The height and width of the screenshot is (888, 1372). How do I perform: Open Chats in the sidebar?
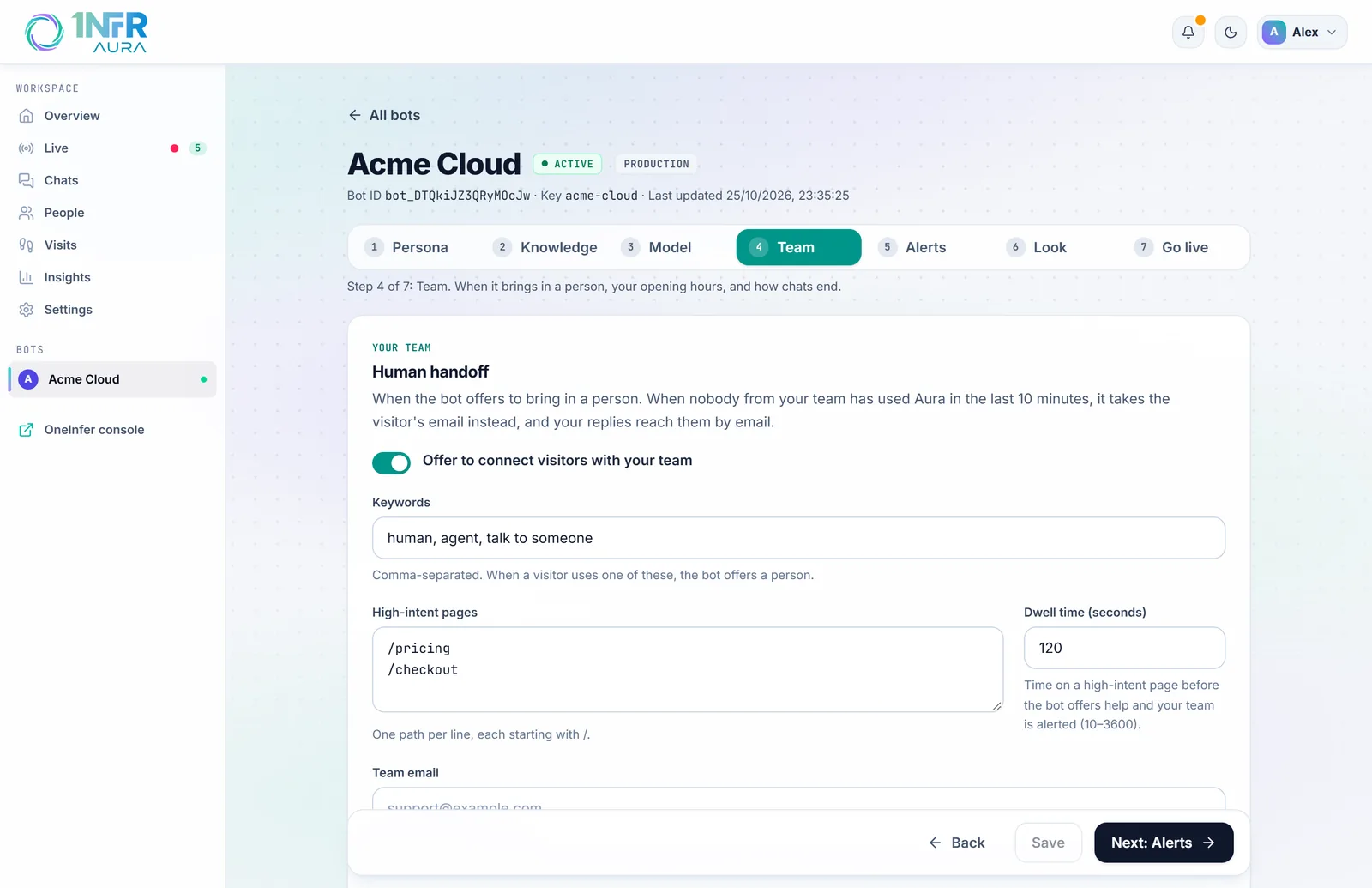pyautogui.click(x=112, y=180)
